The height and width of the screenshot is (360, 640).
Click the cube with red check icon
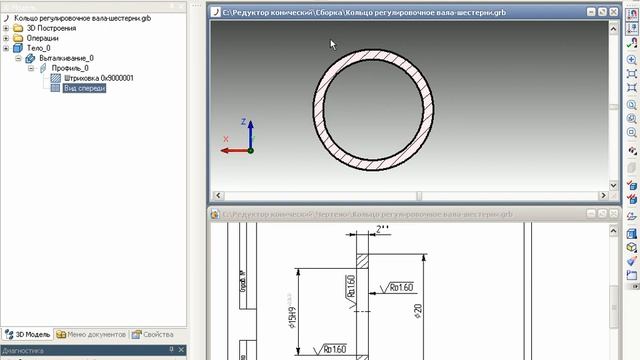pyautogui.click(x=632, y=185)
